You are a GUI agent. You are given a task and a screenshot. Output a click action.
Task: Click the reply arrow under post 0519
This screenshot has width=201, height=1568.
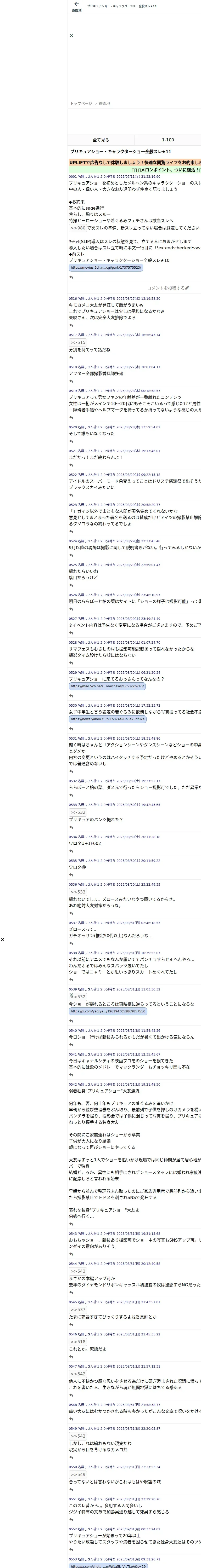[71, 418]
